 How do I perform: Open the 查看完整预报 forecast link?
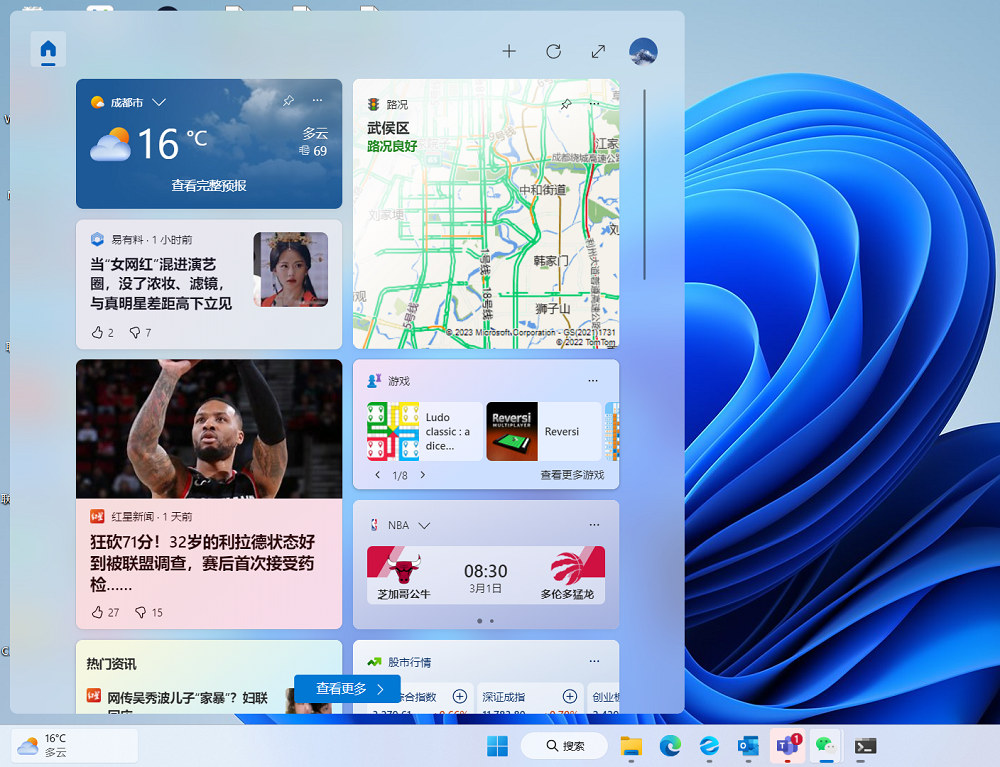click(x=209, y=186)
